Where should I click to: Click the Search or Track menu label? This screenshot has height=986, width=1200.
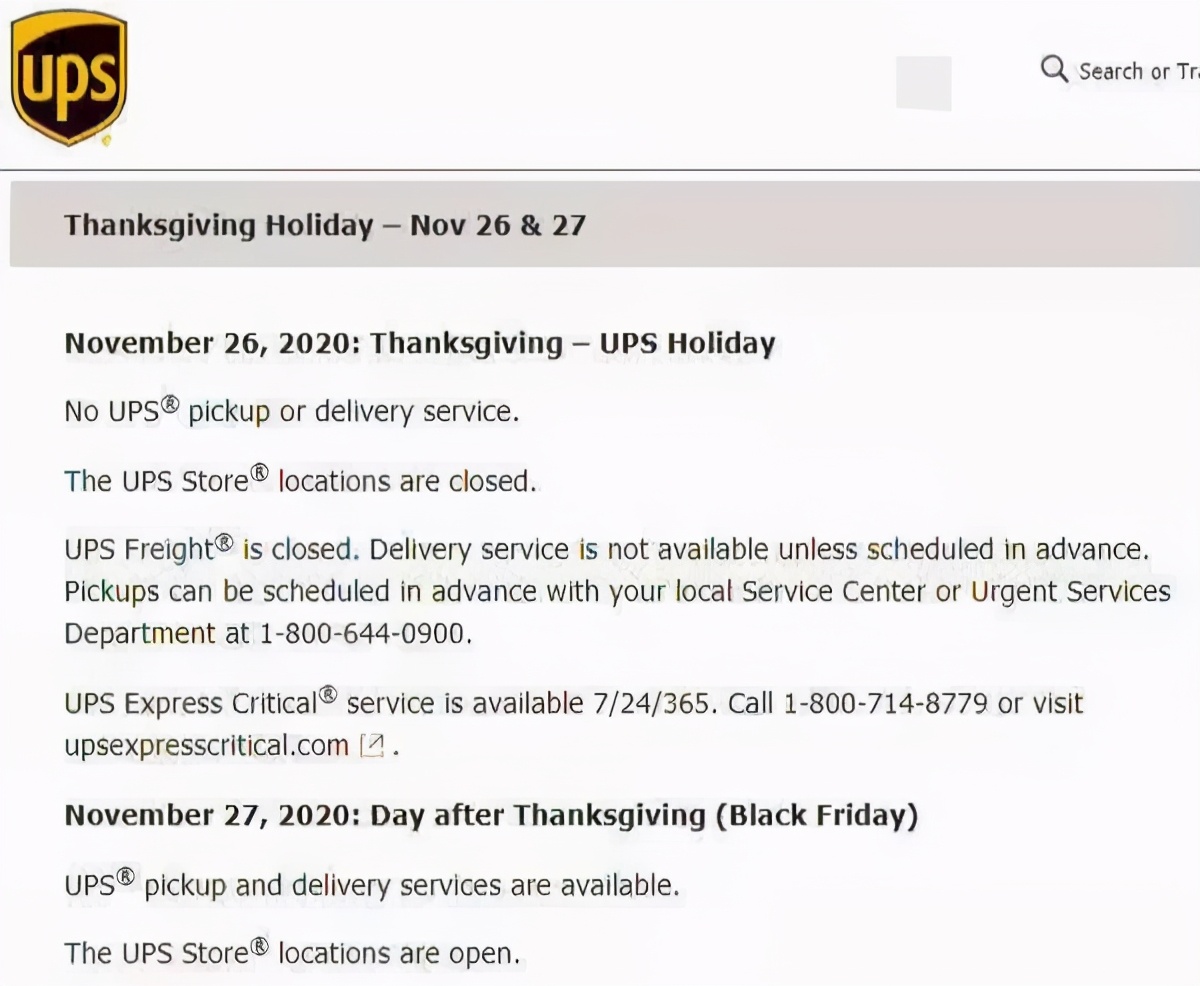[x=1140, y=70]
